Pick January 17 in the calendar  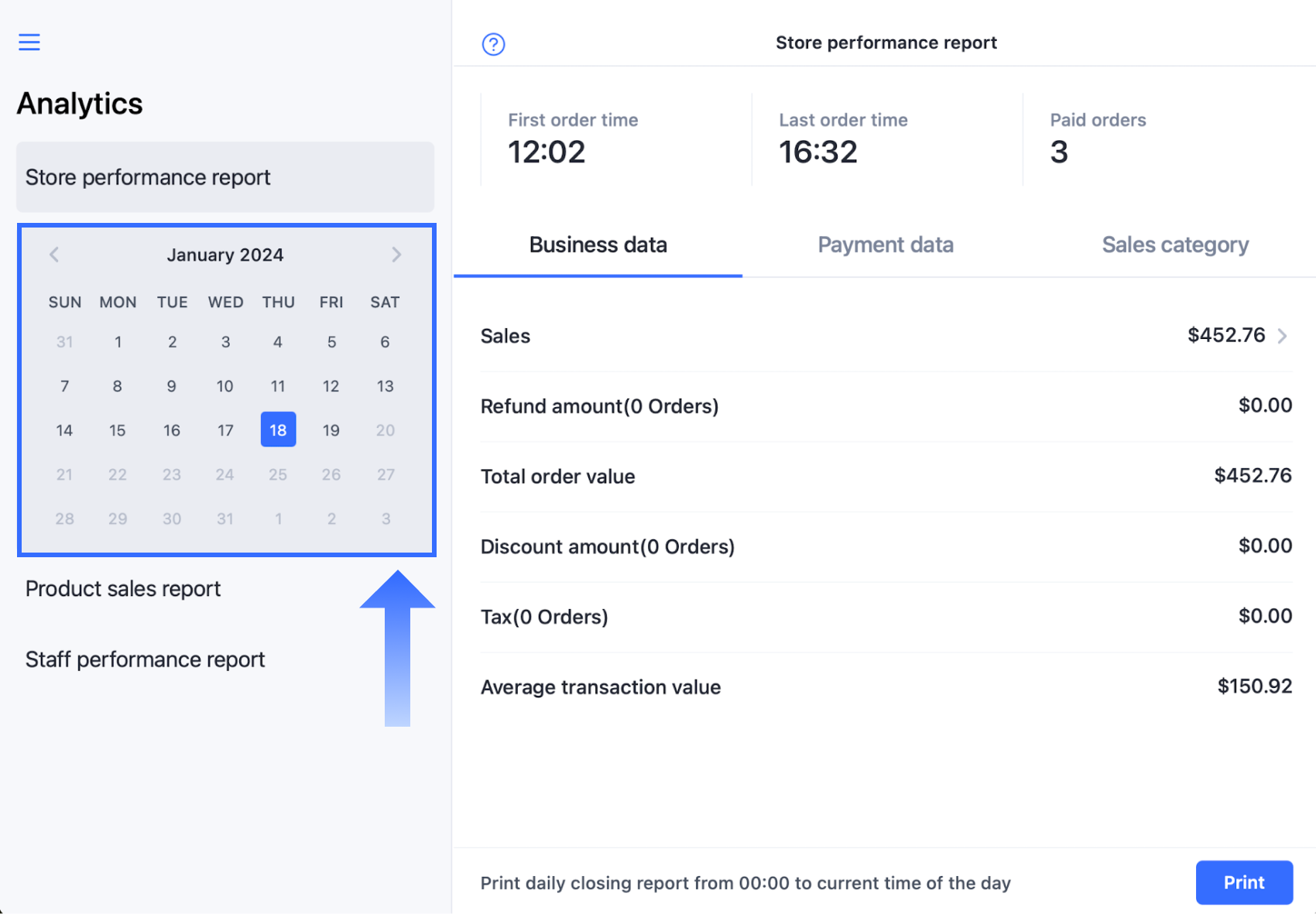225,430
